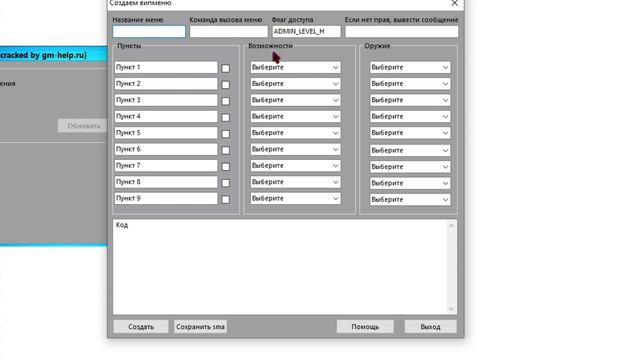Open the Оружие dropdown in row 9

[410, 199]
